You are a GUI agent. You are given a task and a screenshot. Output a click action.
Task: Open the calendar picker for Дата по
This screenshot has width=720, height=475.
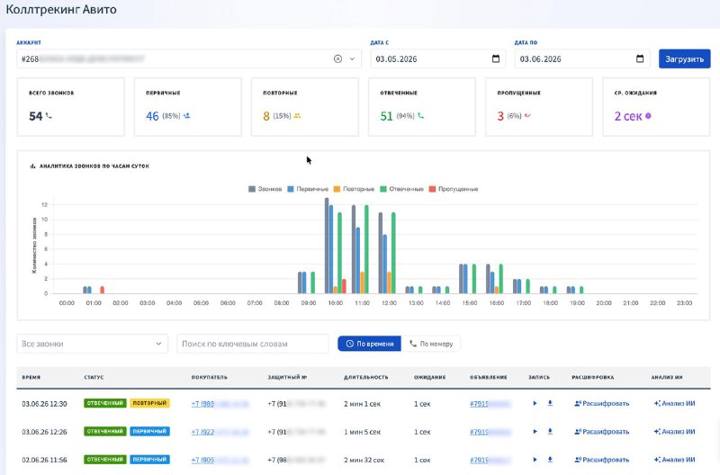tap(640, 59)
